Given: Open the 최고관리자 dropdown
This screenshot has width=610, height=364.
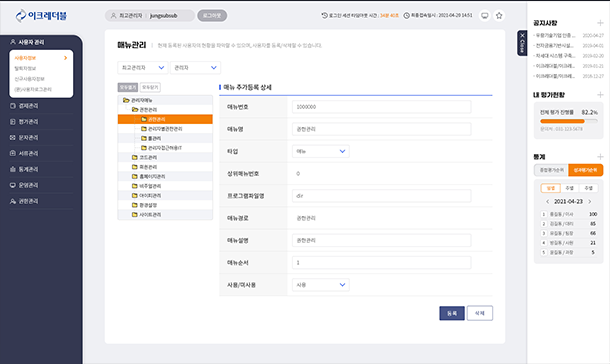Looking at the screenshot, I should (143, 68).
